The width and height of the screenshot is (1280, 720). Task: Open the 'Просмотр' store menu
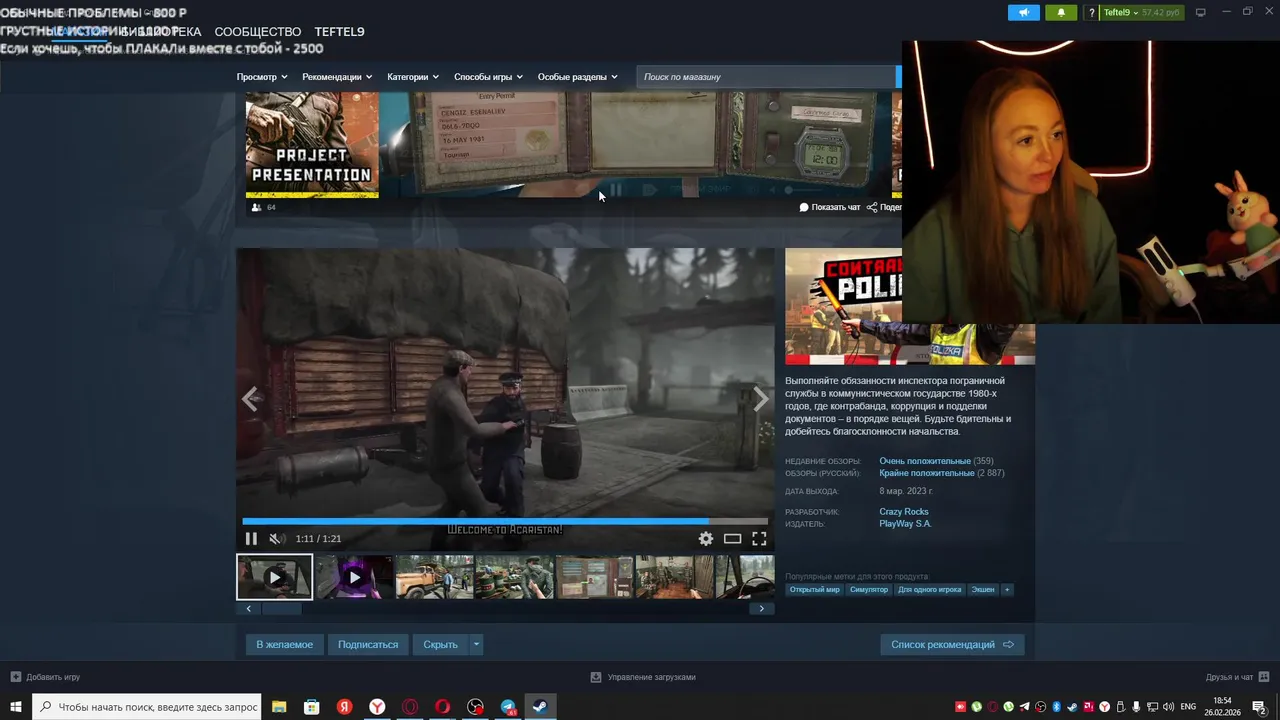pyautogui.click(x=262, y=77)
